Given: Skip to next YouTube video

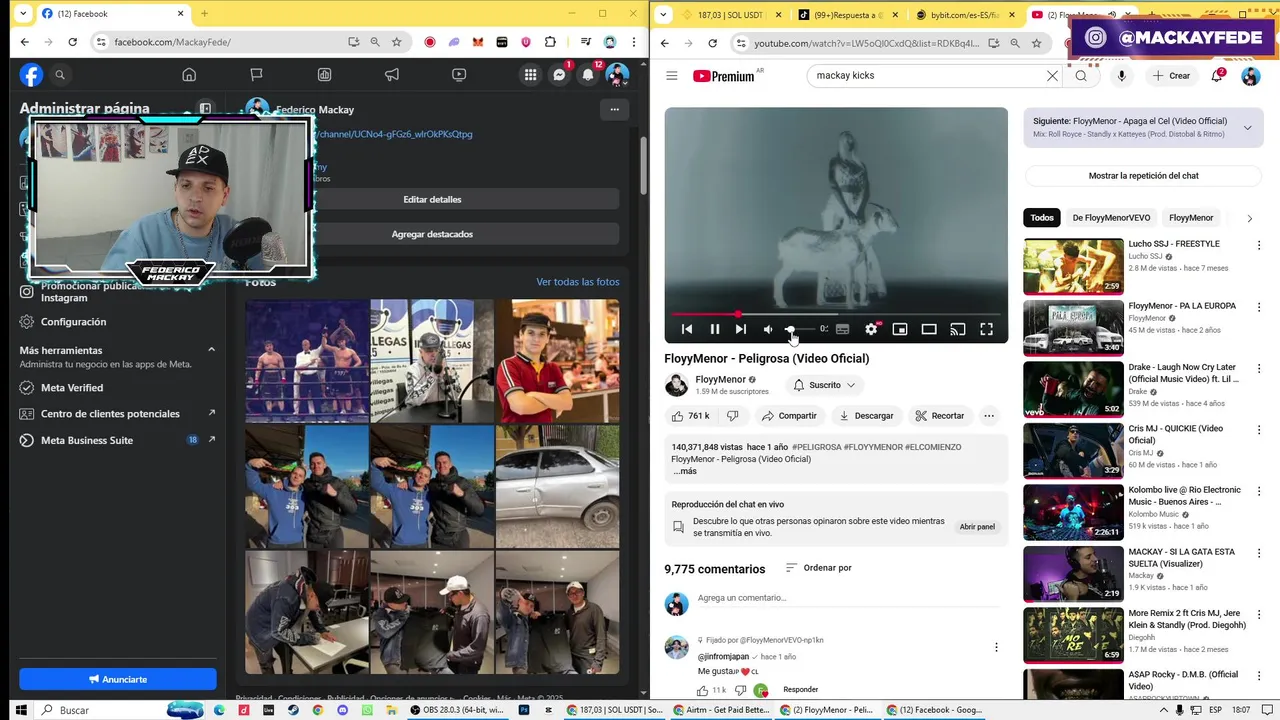Looking at the screenshot, I should point(741,329).
